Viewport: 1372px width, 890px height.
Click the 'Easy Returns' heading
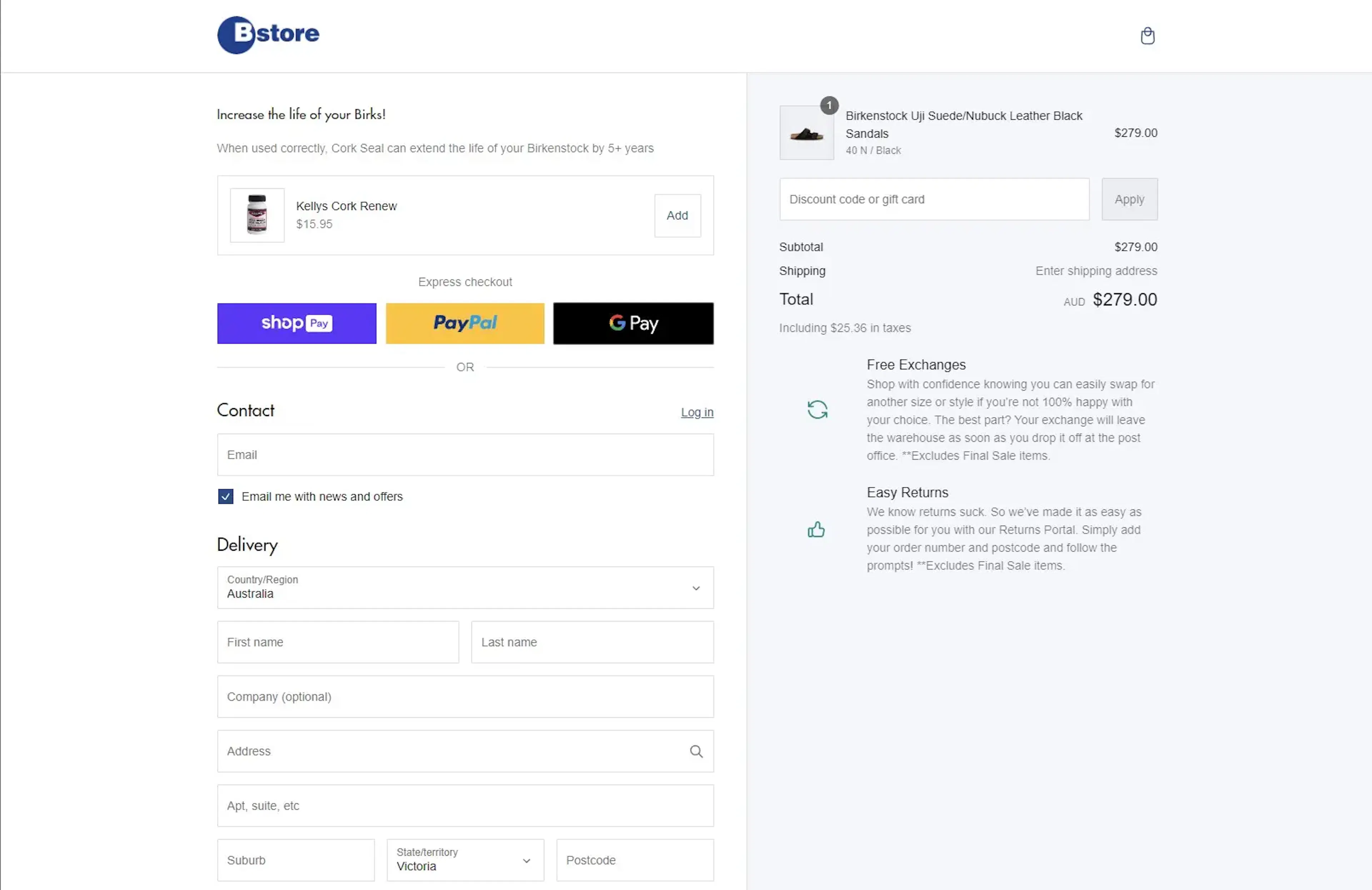click(x=908, y=492)
